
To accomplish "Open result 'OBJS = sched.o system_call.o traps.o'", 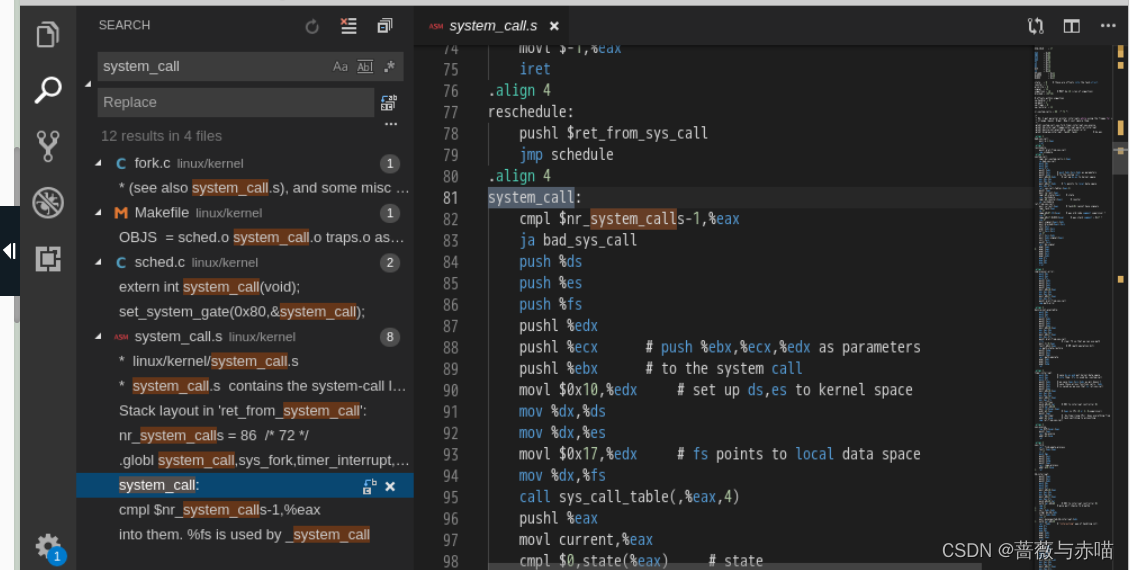I will pyautogui.click(x=245, y=238).
